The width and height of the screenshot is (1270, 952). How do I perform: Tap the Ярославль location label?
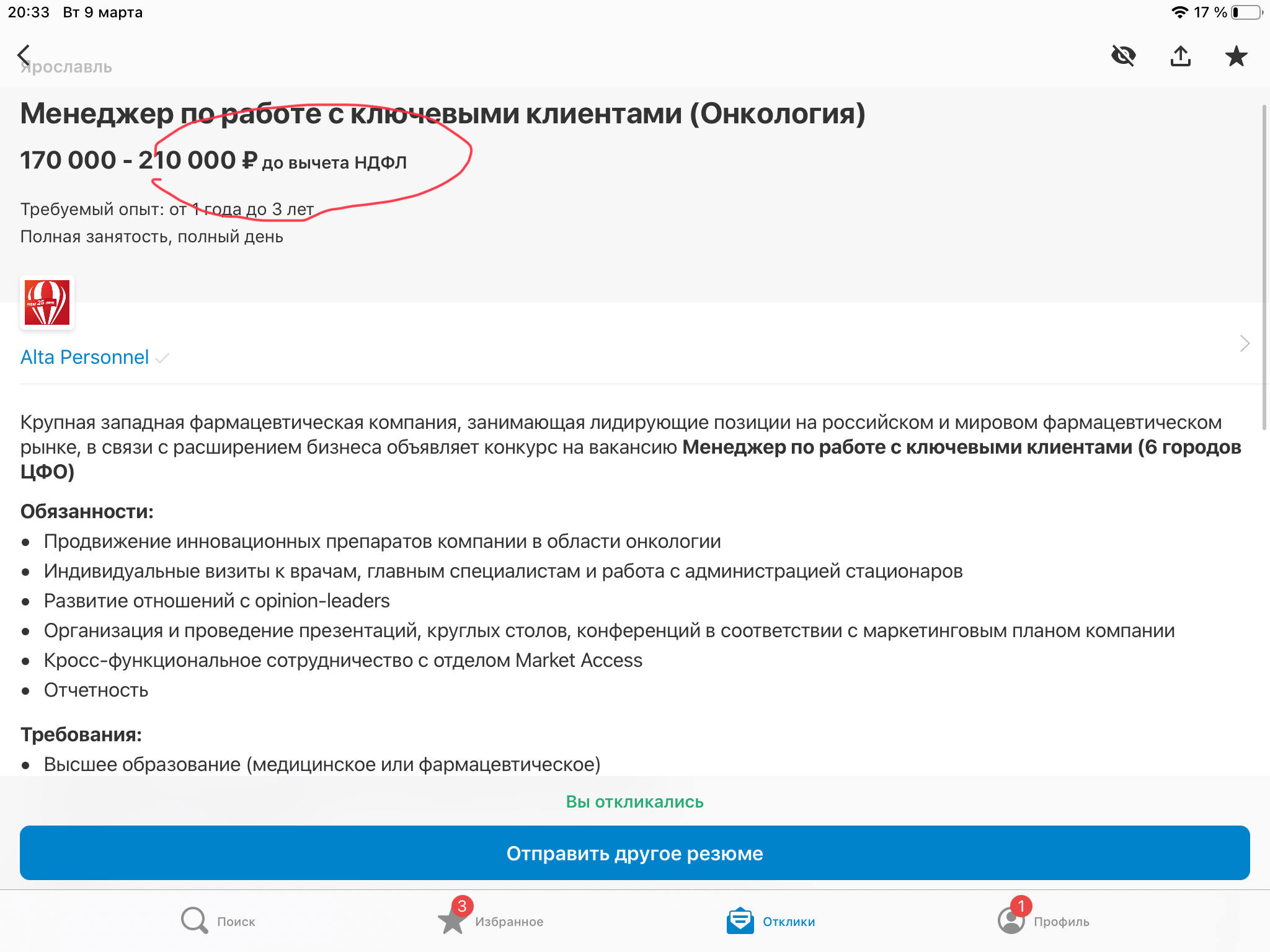(66, 67)
